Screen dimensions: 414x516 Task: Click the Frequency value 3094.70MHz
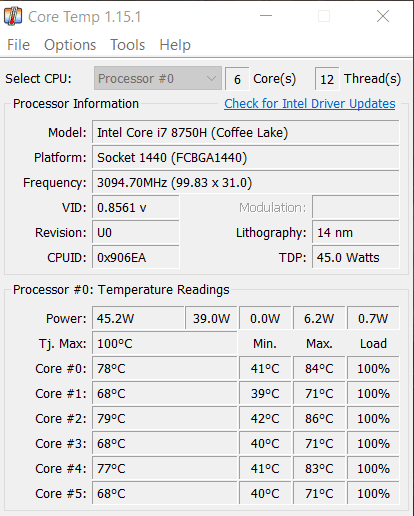246,183
